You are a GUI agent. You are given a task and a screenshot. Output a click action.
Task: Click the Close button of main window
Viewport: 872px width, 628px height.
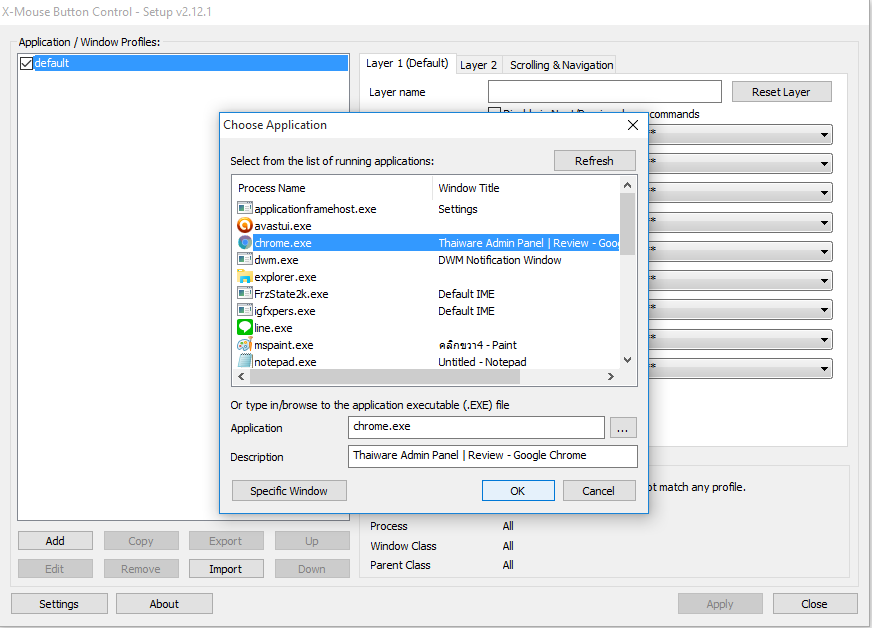pos(814,604)
